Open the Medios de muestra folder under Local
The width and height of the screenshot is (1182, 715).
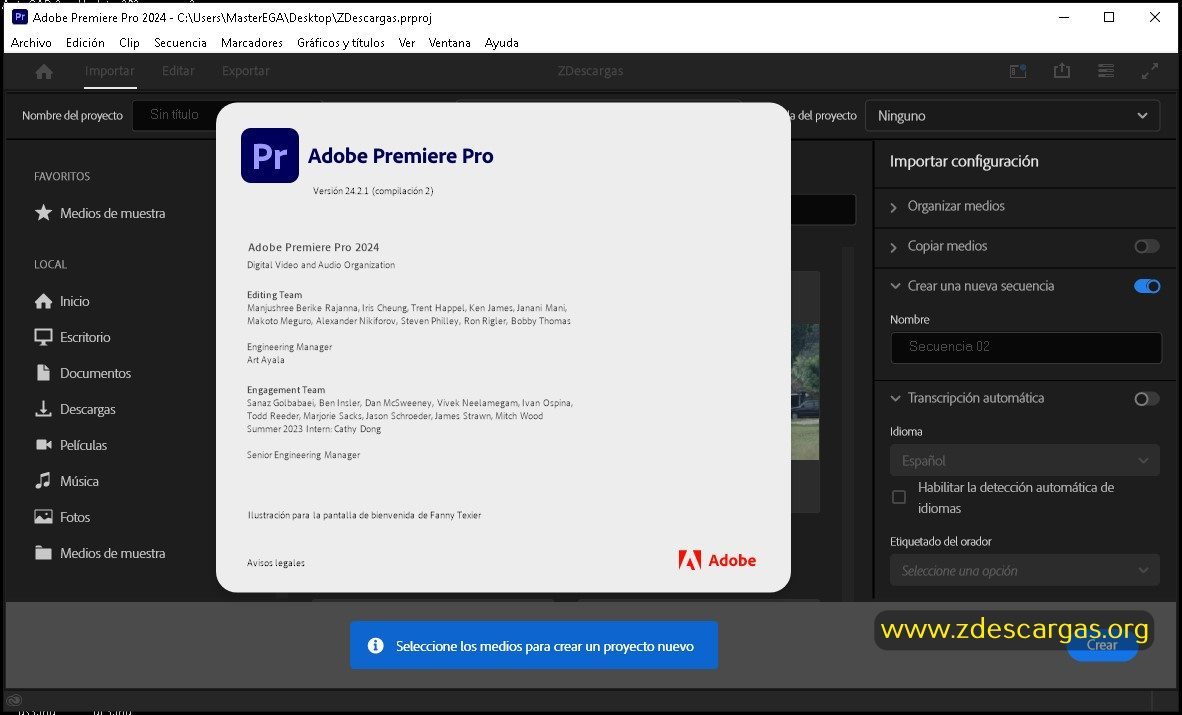click(100, 554)
